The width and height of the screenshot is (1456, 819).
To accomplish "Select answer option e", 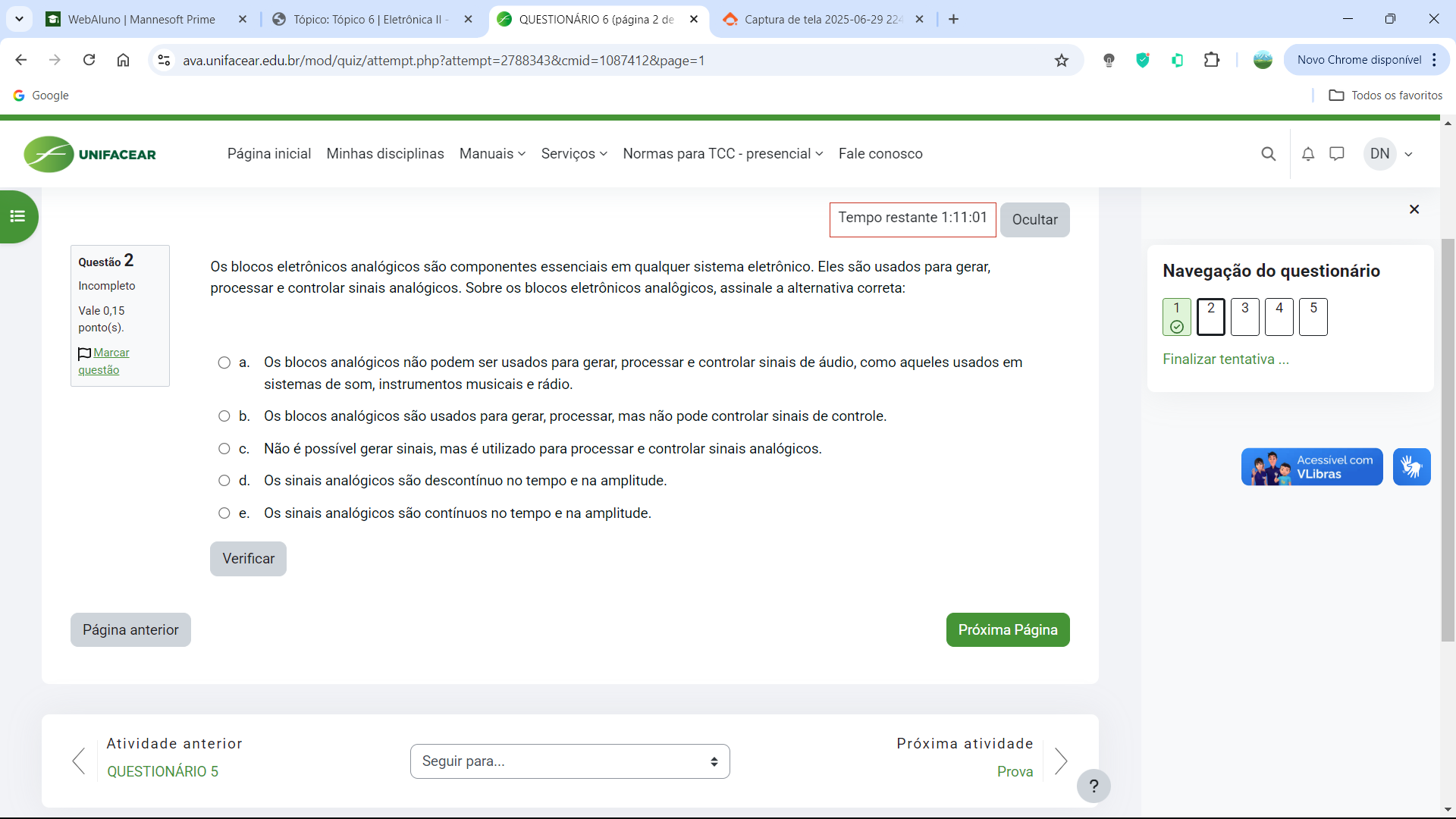I will pos(224,513).
